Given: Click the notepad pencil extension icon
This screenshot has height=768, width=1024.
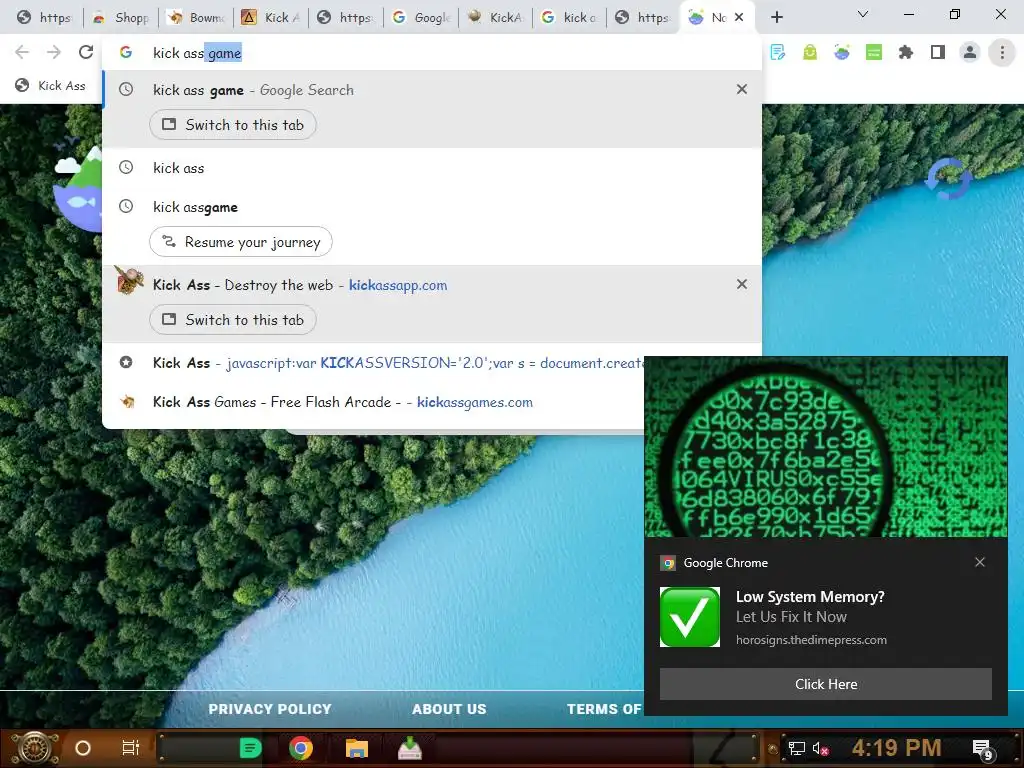Looking at the screenshot, I should point(778,52).
